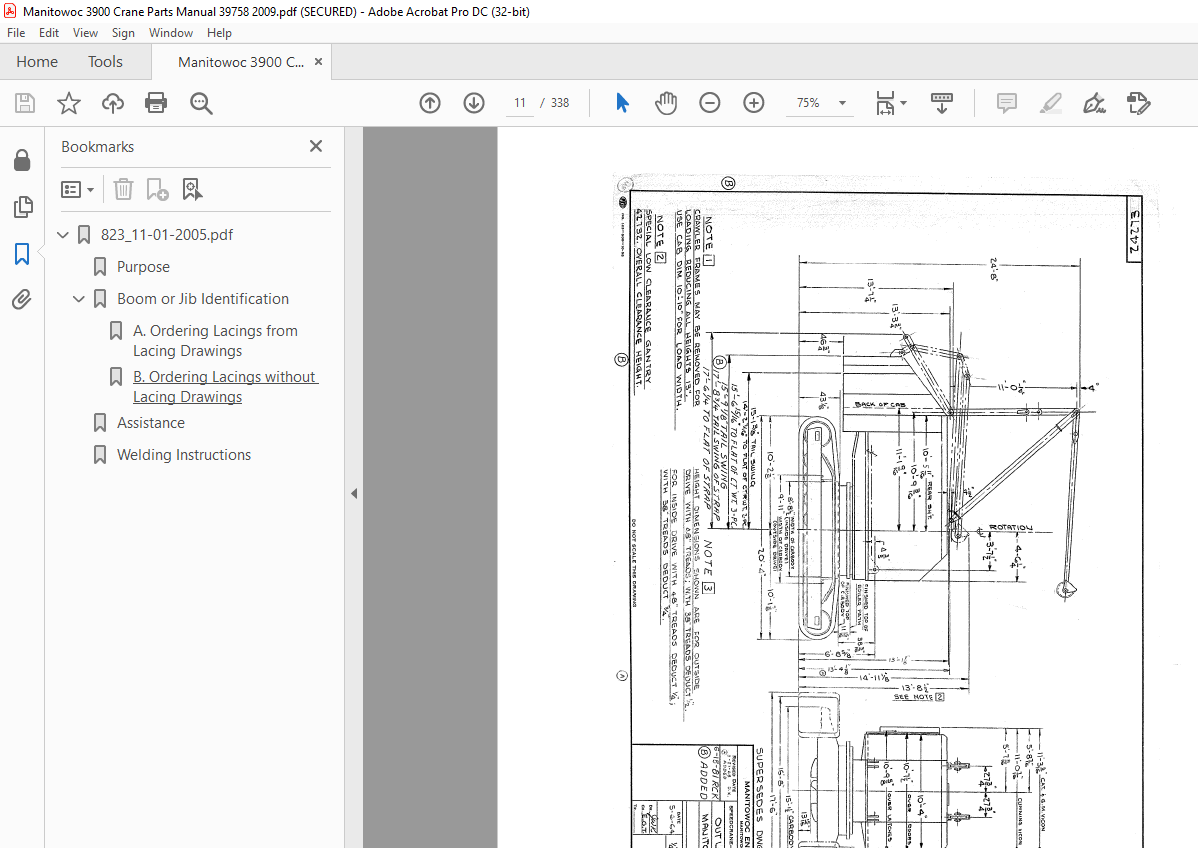The image size is (1198, 848).
Task: Zoom in with plus button
Action: (x=754, y=102)
